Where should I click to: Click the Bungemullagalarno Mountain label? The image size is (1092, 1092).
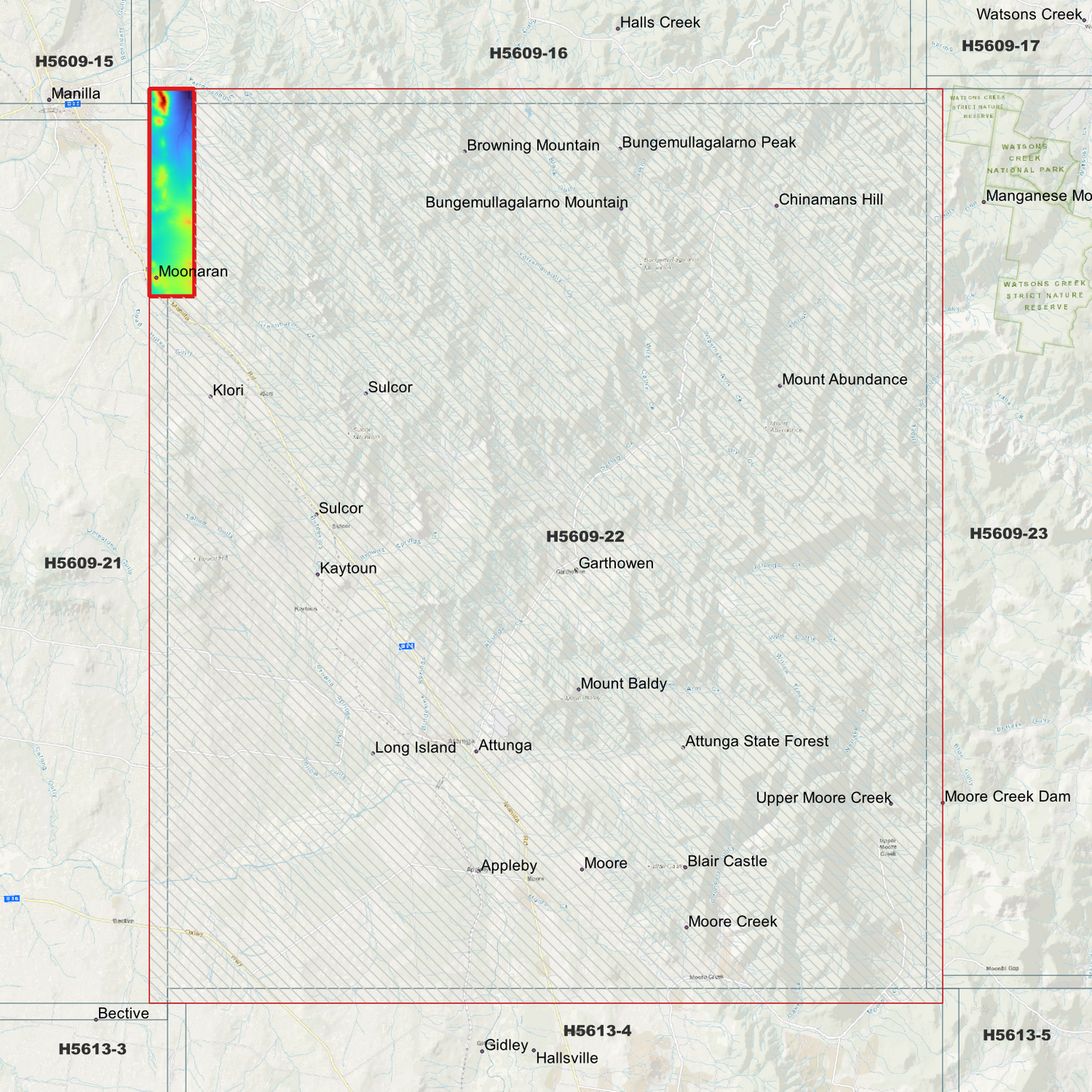tap(527, 203)
